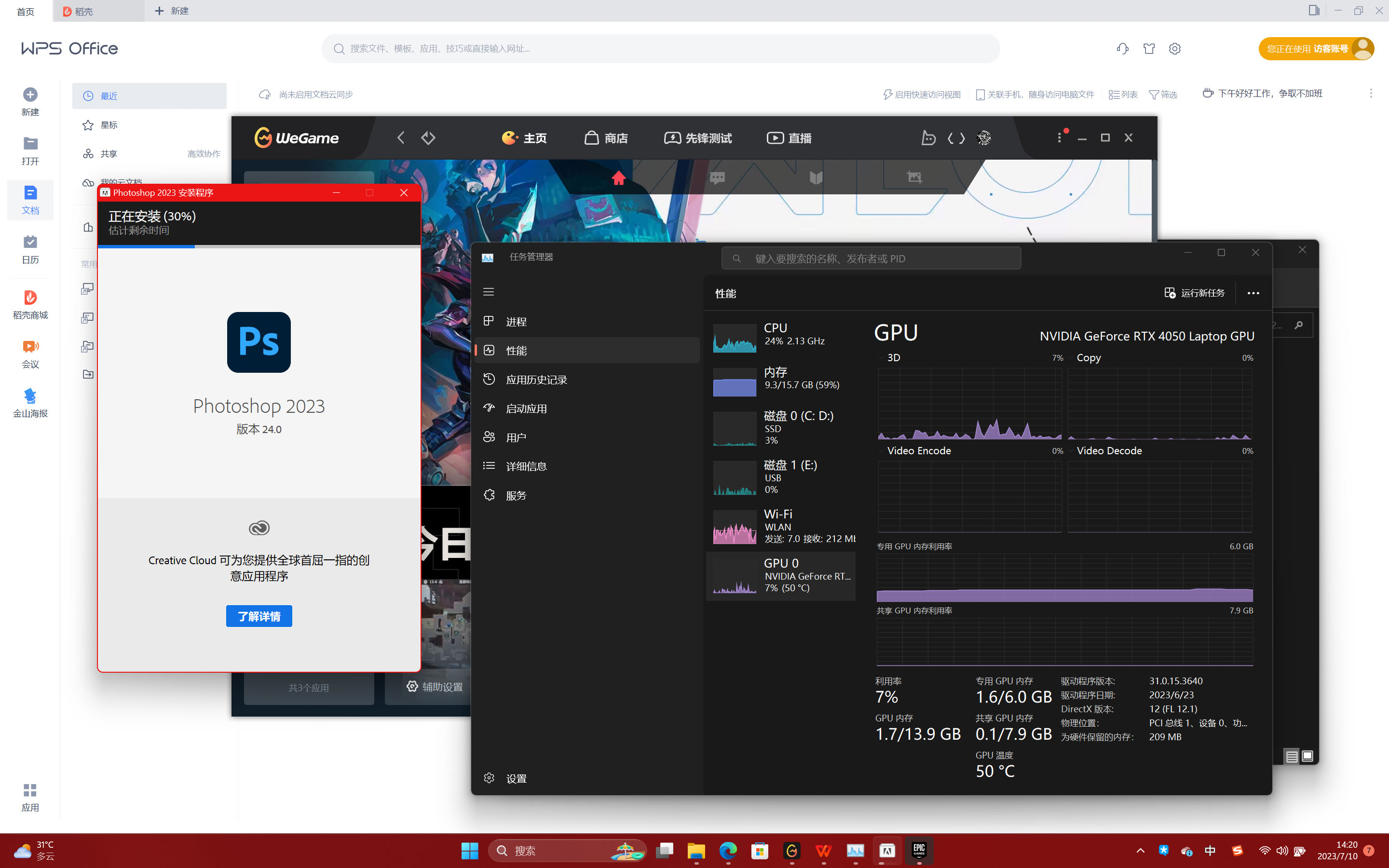Image resolution: width=1389 pixels, height=868 pixels.
Task: Open the Task Manager more options ellipsis
Action: coord(1253,293)
